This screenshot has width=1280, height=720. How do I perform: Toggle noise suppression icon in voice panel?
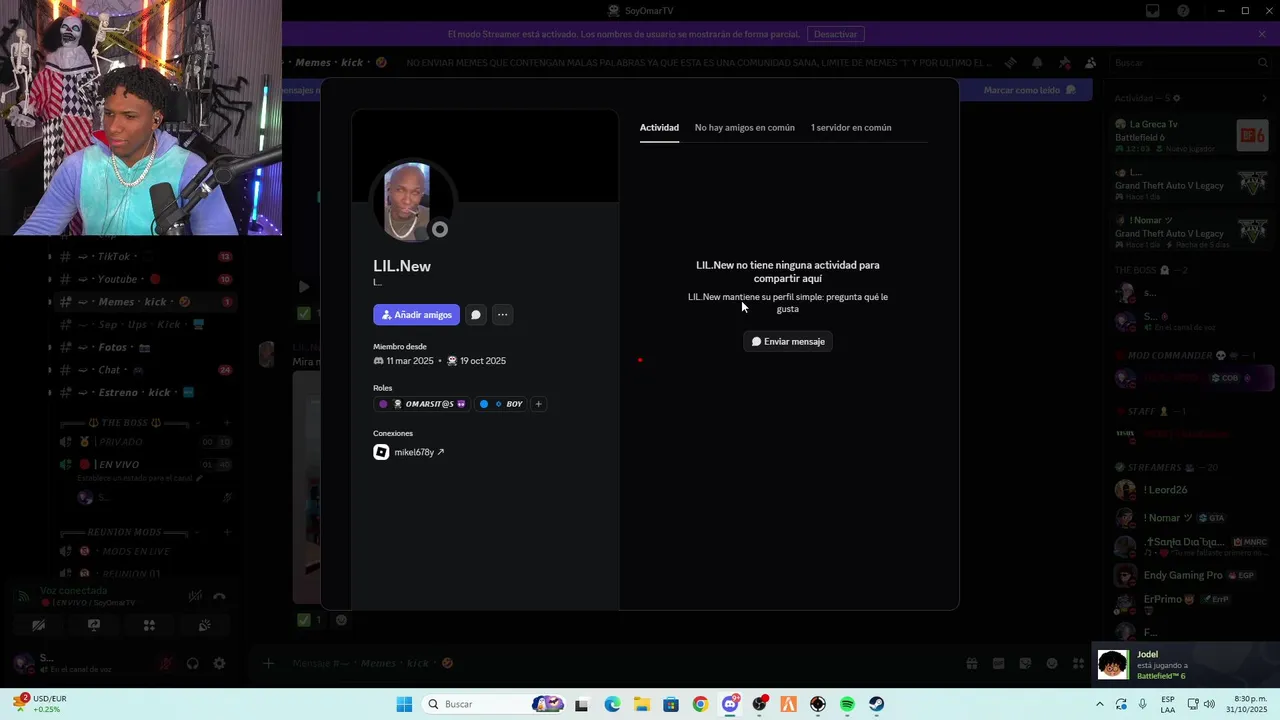coord(195,597)
